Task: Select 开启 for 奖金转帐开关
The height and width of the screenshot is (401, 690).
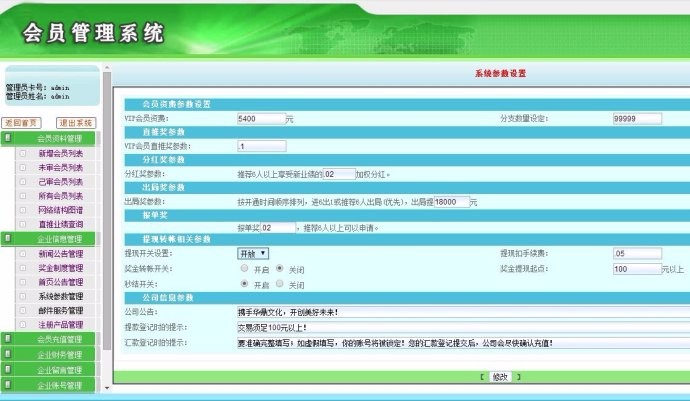Action: [x=244, y=268]
